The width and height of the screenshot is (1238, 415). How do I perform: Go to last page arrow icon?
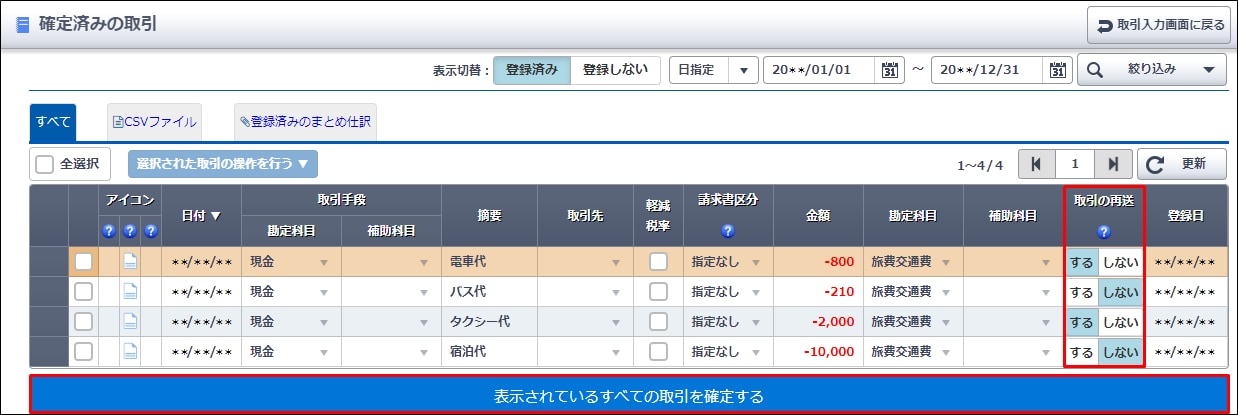click(x=1113, y=164)
